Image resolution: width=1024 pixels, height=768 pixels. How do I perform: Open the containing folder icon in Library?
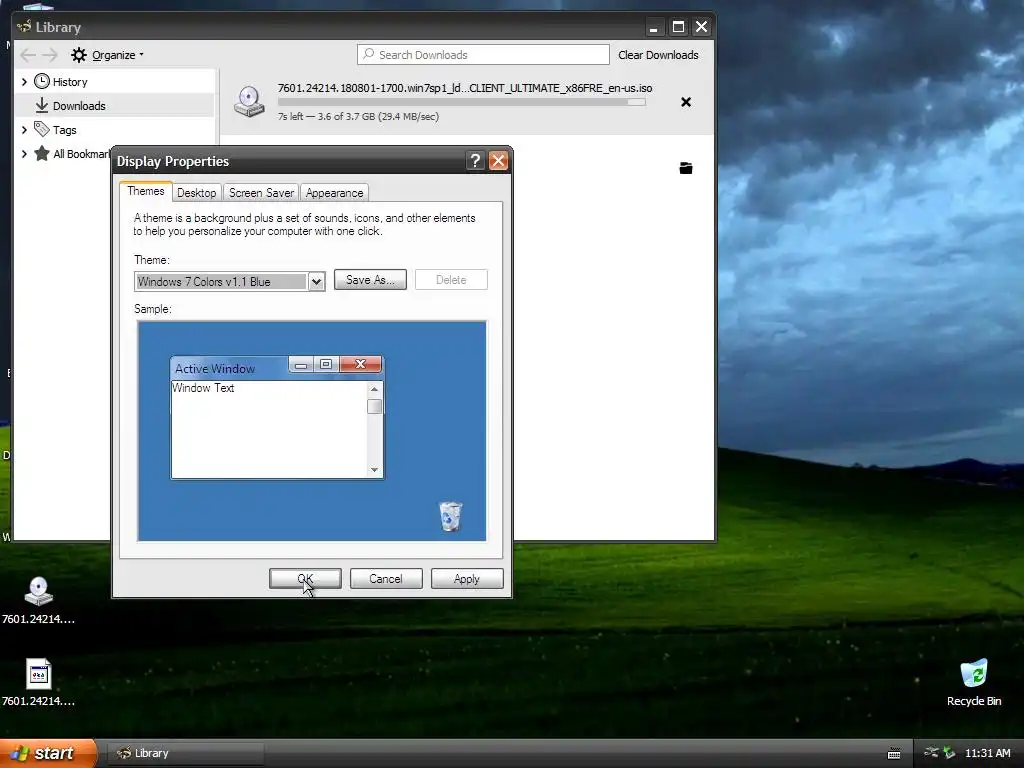(686, 168)
